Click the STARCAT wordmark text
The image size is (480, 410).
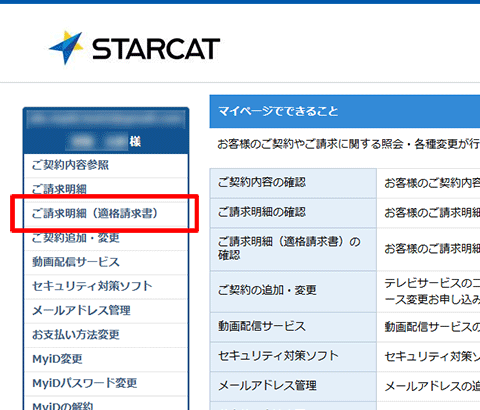pyautogui.click(x=156, y=49)
